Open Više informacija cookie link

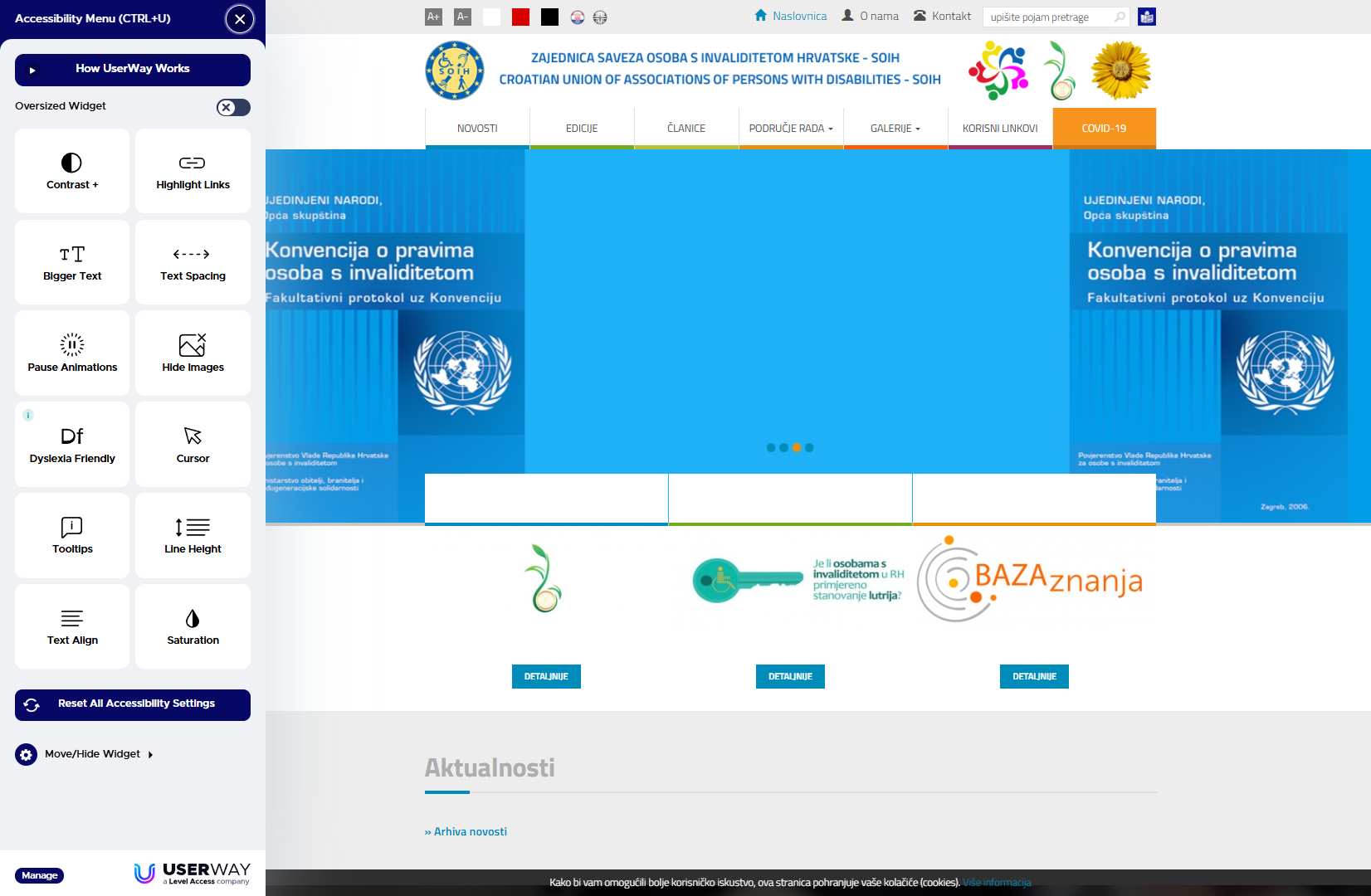(997, 882)
